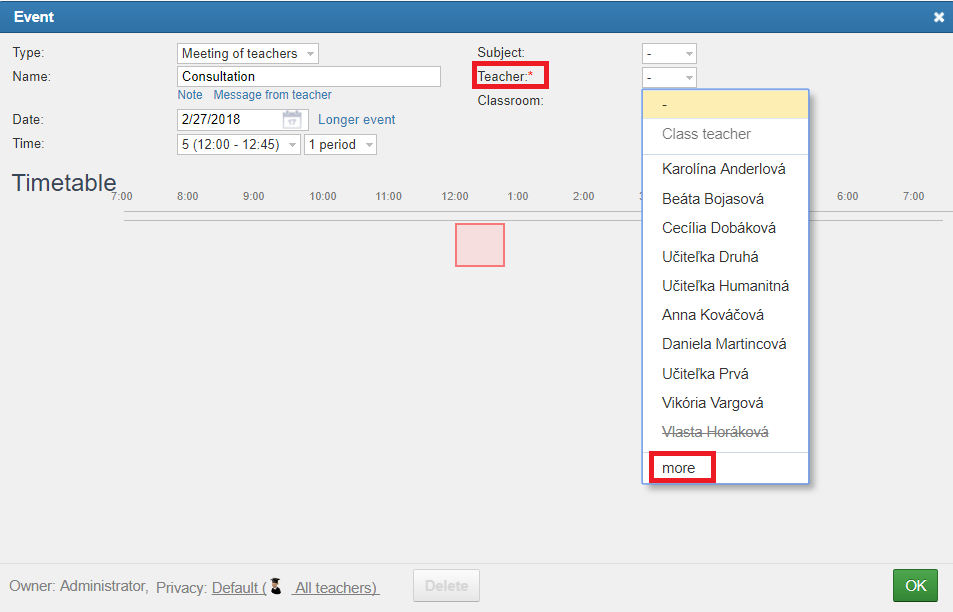Click the 6:00 time label in timetable
The width and height of the screenshot is (953, 612).
coord(847,196)
